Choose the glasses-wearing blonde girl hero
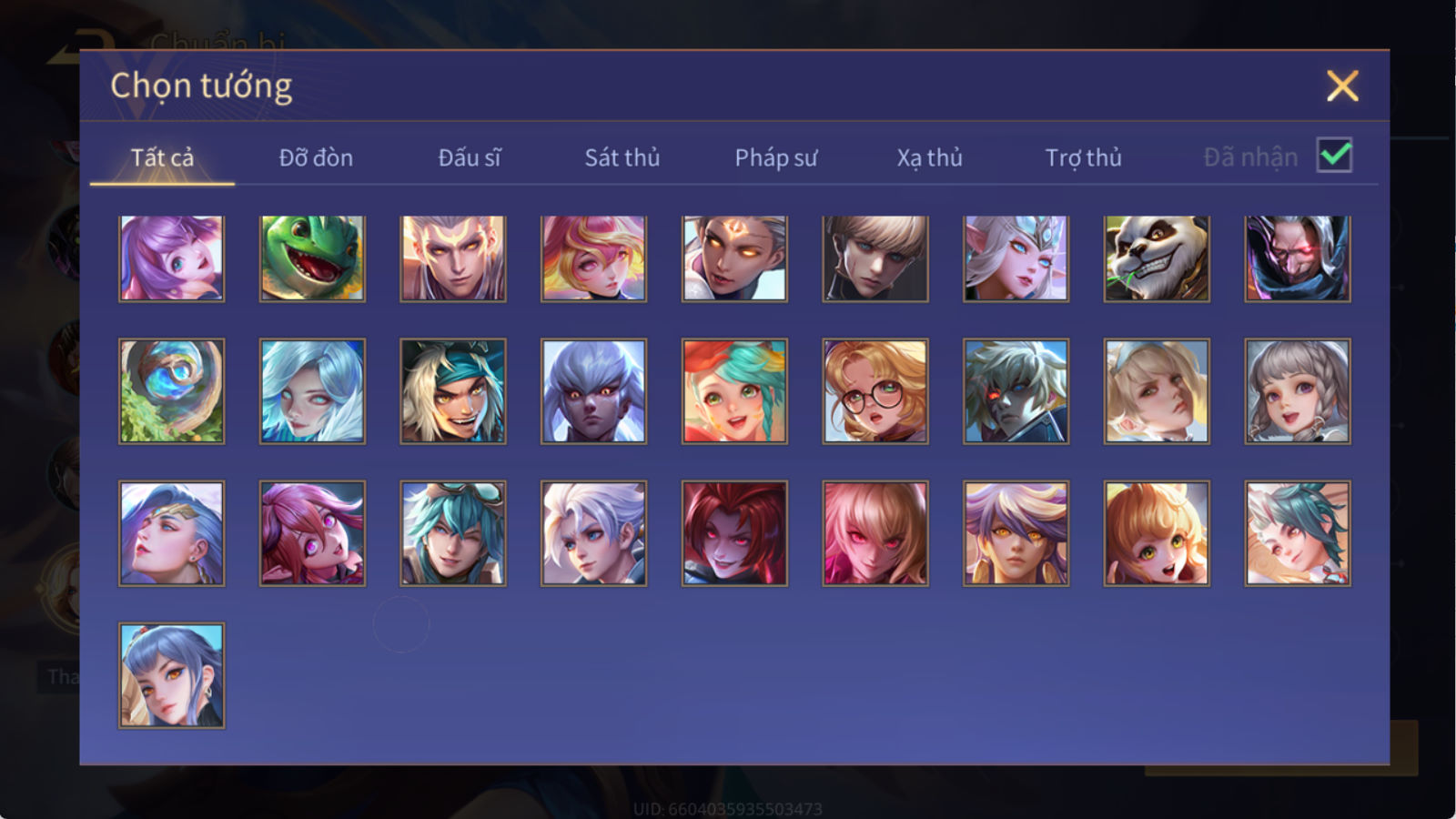Viewport: 1456px width, 819px height. point(875,391)
